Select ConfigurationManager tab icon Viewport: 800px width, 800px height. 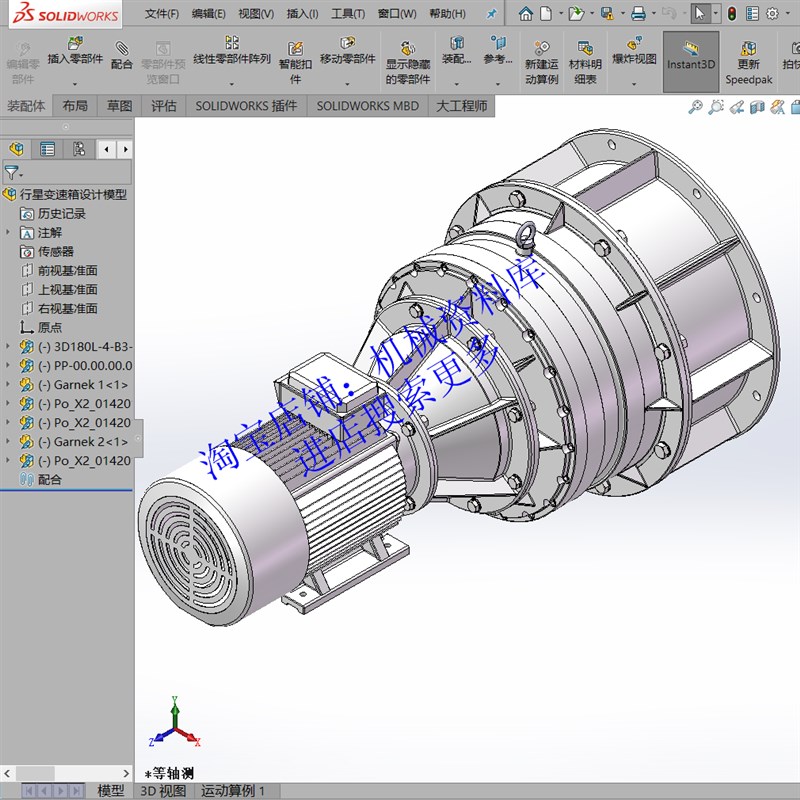(79, 149)
